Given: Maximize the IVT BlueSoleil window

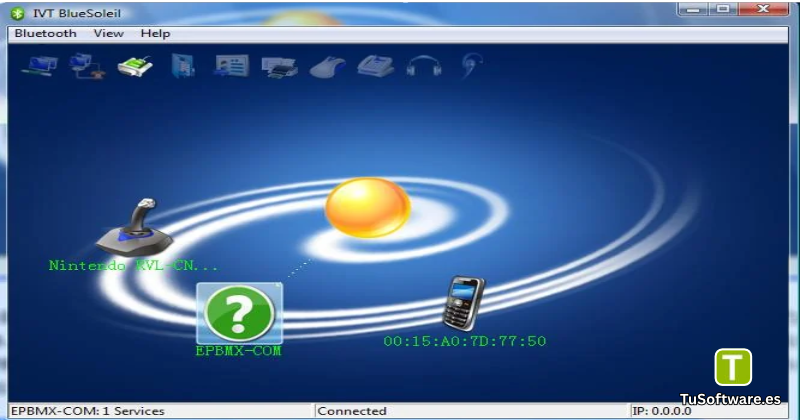Looking at the screenshot, I should point(723,9).
